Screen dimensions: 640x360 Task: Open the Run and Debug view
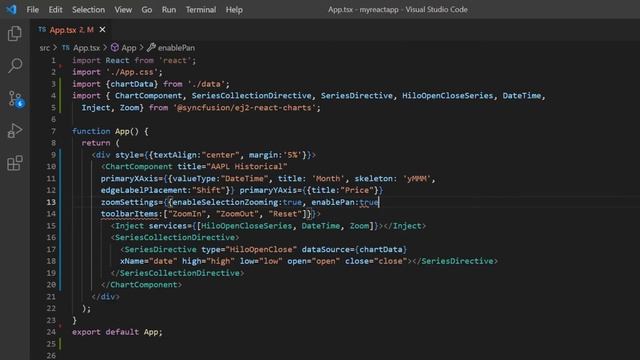(15, 131)
